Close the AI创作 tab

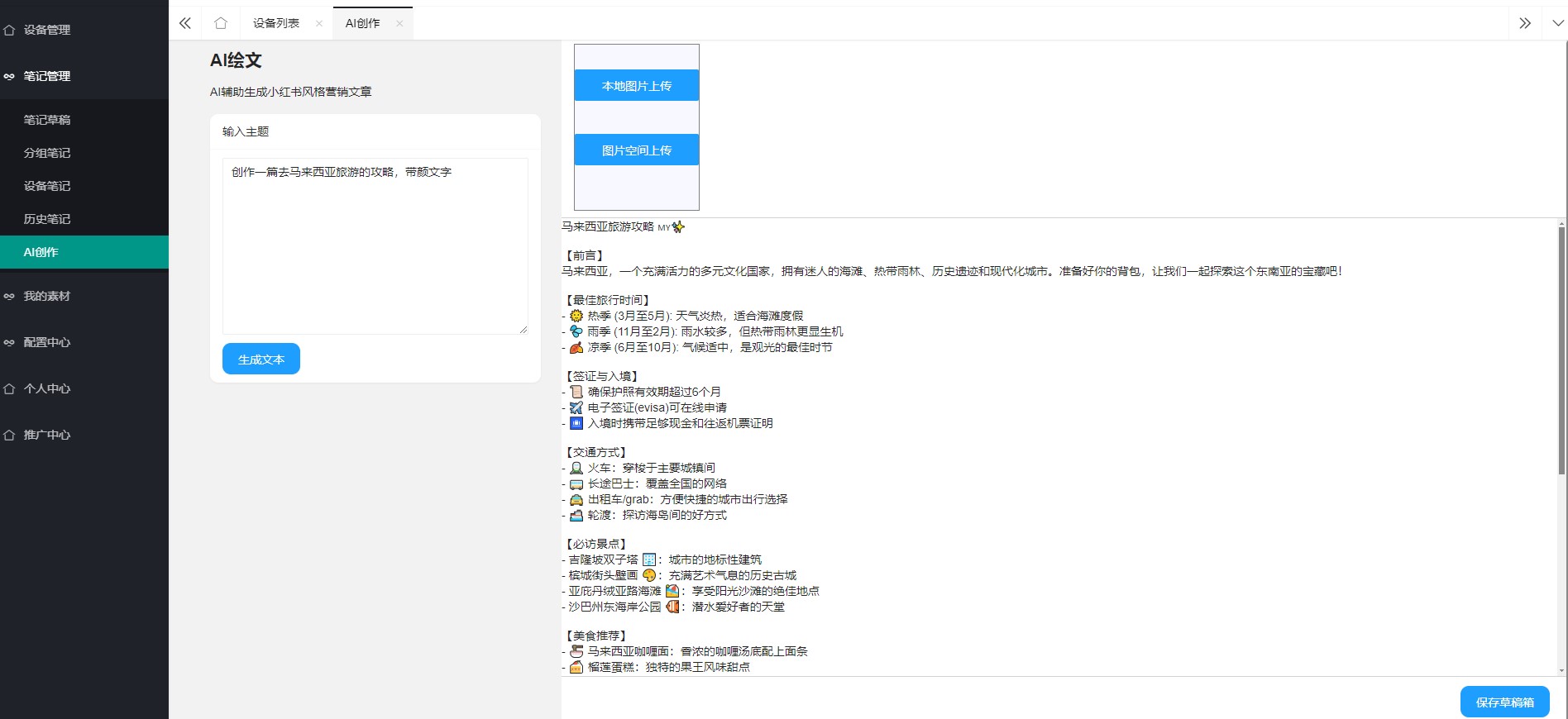(399, 24)
